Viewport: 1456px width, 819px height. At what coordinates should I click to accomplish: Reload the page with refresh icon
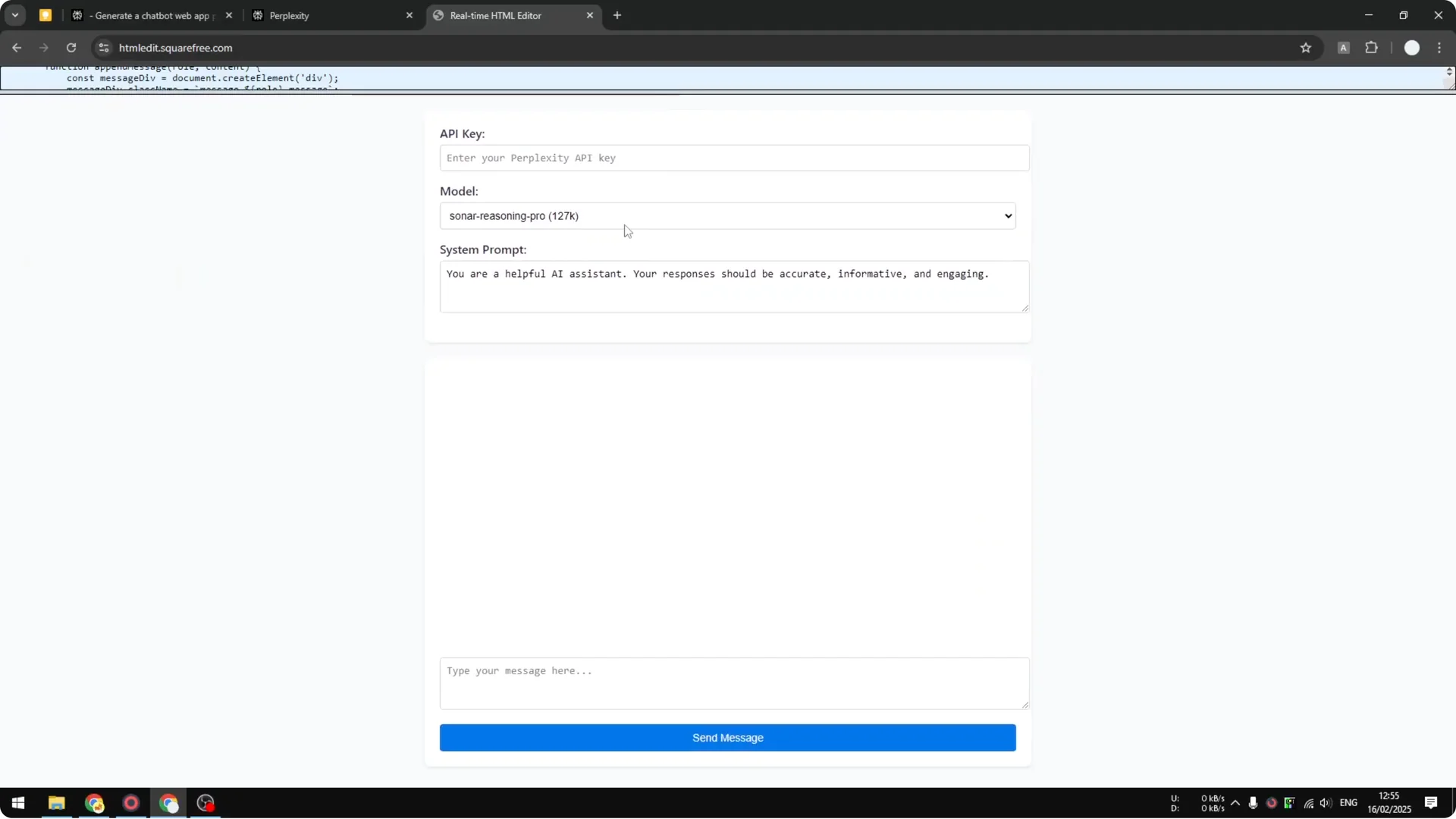[x=71, y=47]
